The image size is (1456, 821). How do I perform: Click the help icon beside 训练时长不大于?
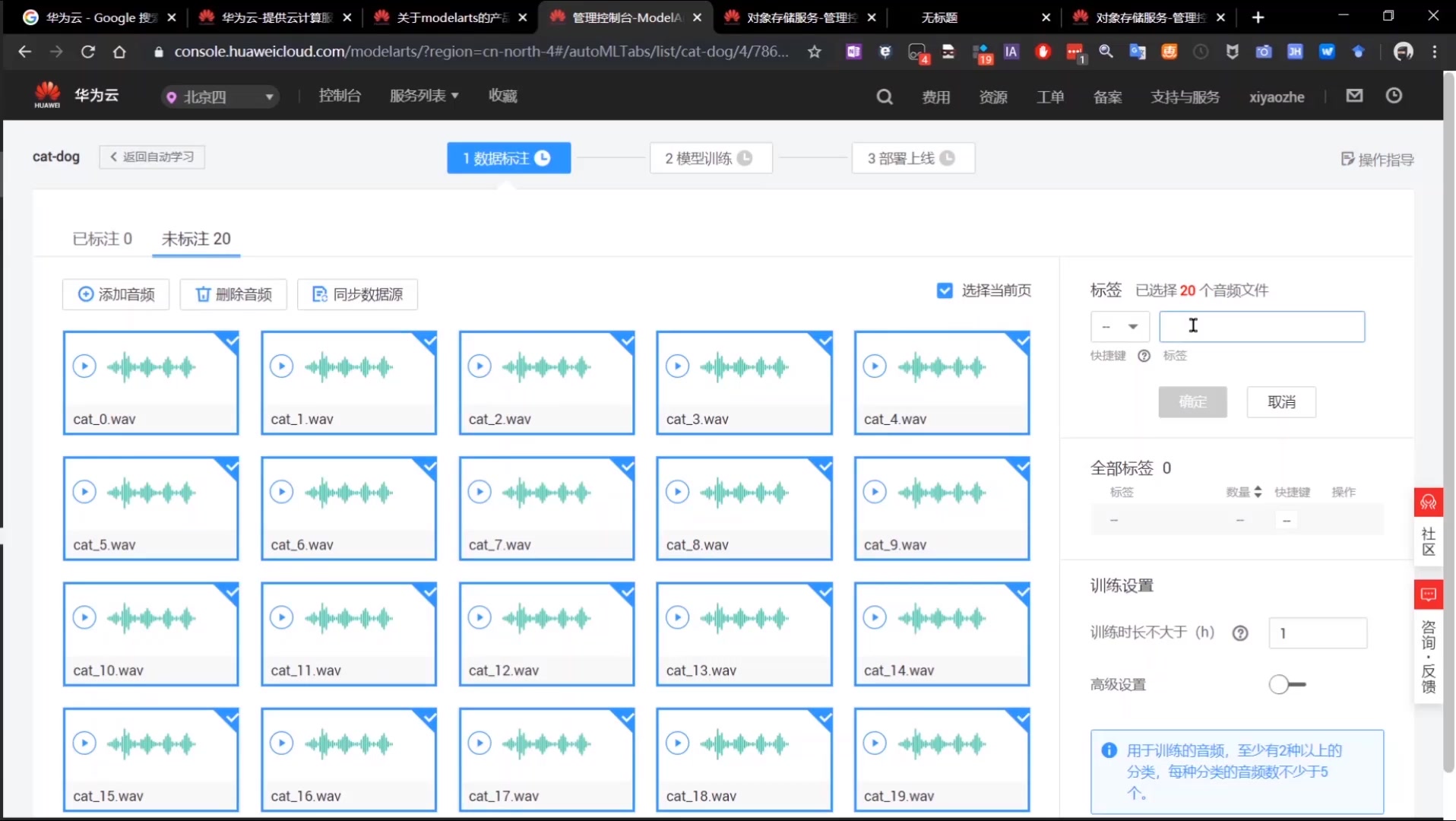point(1240,633)
